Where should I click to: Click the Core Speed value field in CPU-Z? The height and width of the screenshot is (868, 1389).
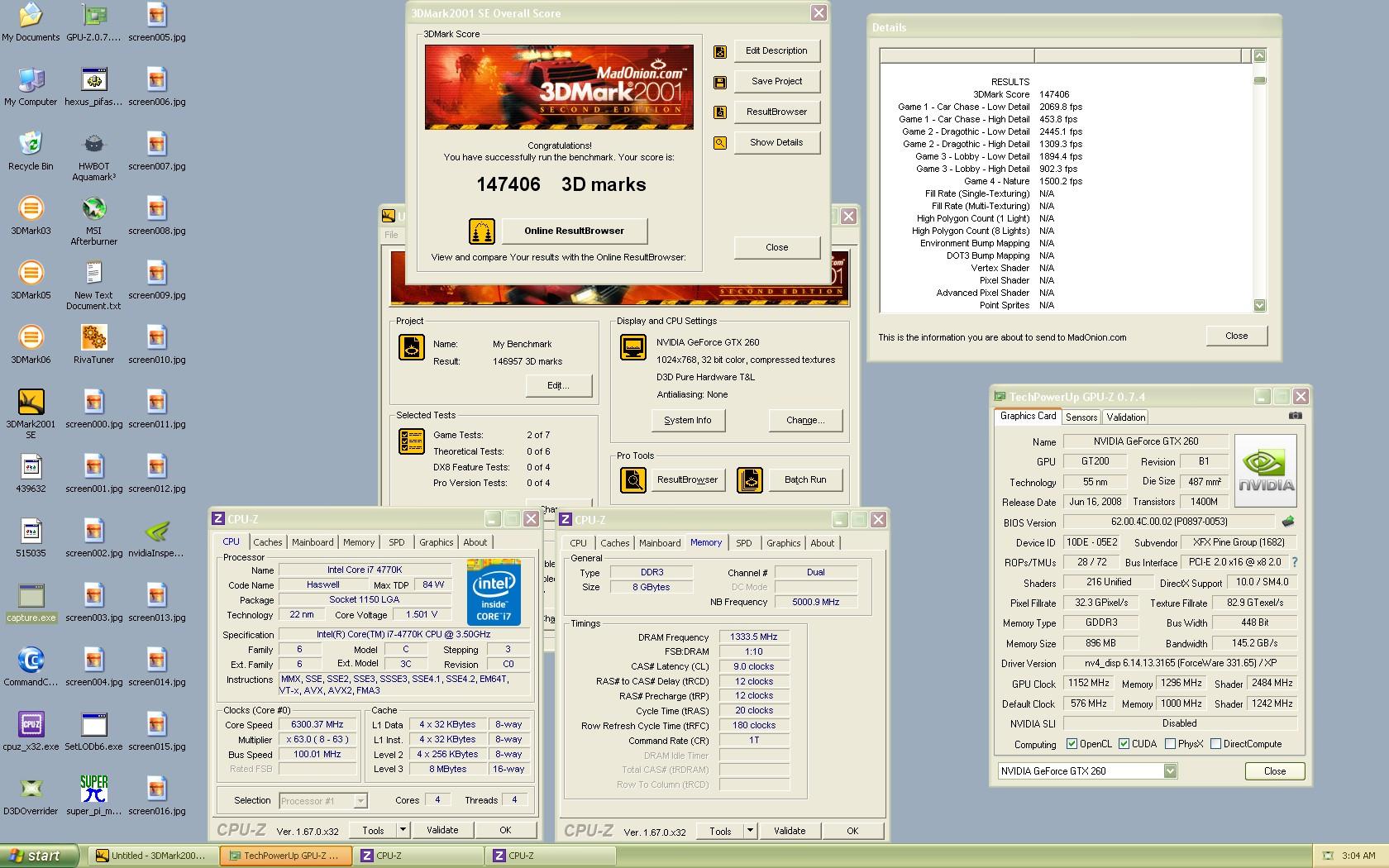tap(317, 724)
